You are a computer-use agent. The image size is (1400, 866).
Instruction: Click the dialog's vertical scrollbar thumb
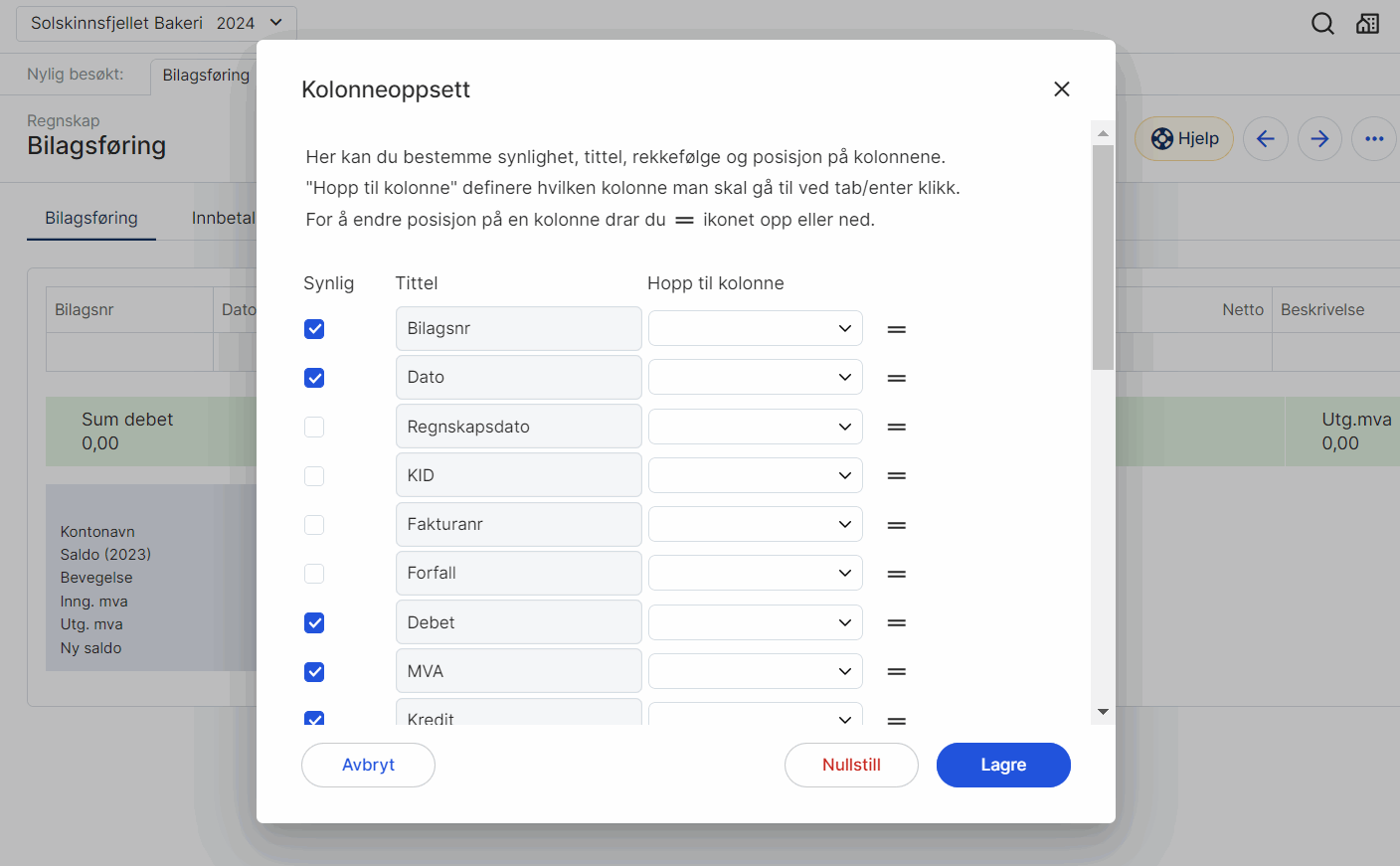click(1103, 257)
